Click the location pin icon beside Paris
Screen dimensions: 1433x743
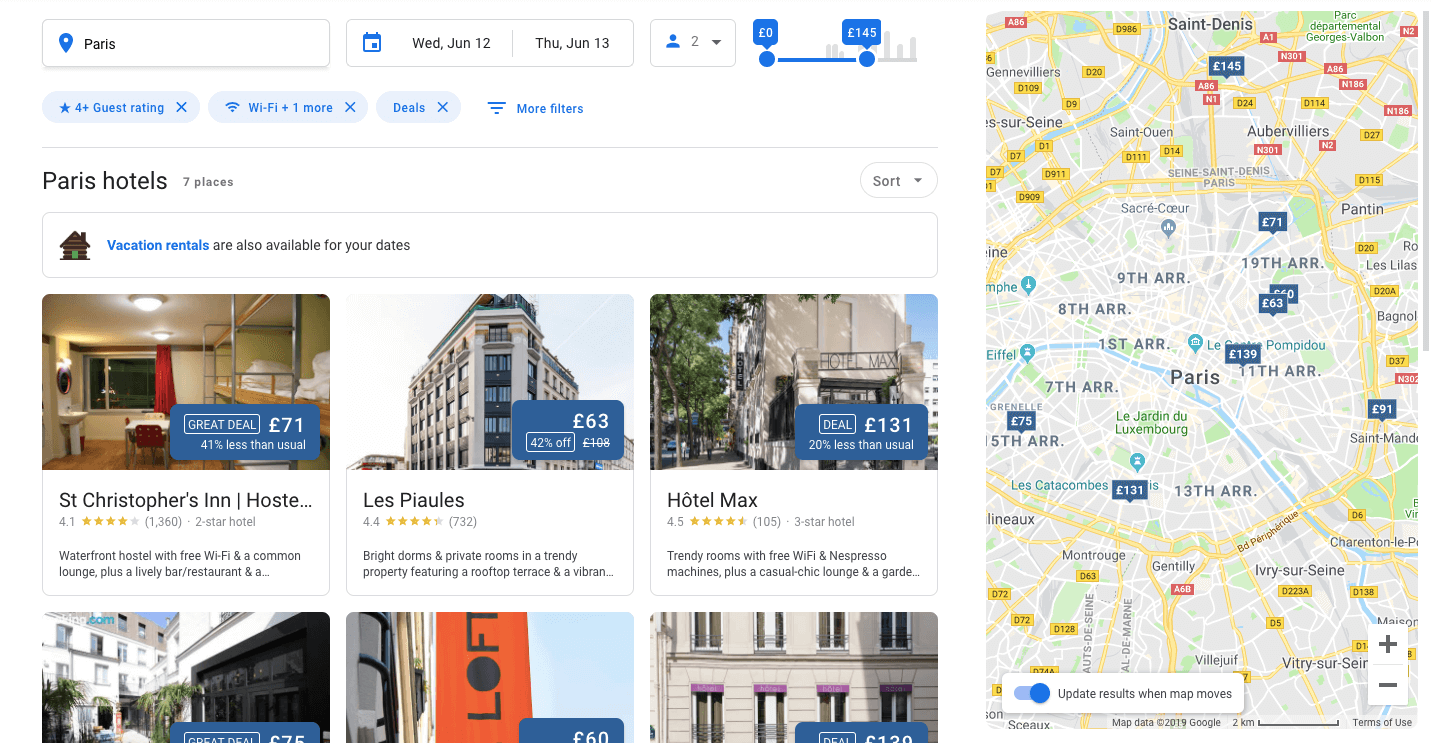(66, 43)
